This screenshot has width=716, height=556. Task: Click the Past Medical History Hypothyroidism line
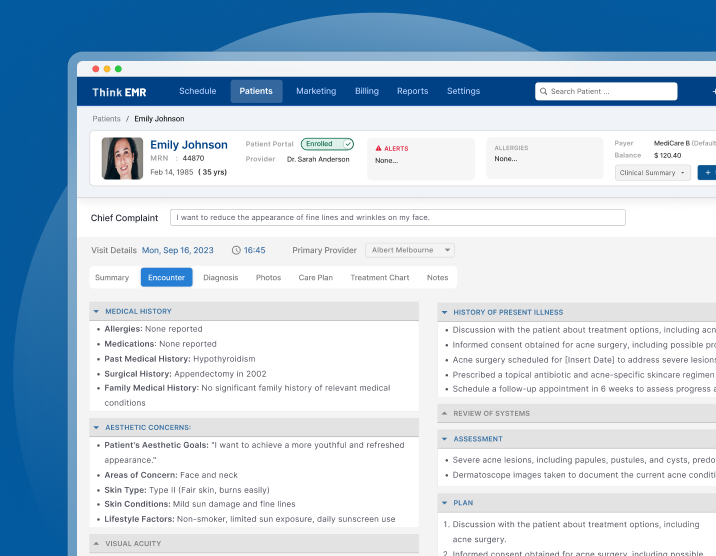[179, 359]
